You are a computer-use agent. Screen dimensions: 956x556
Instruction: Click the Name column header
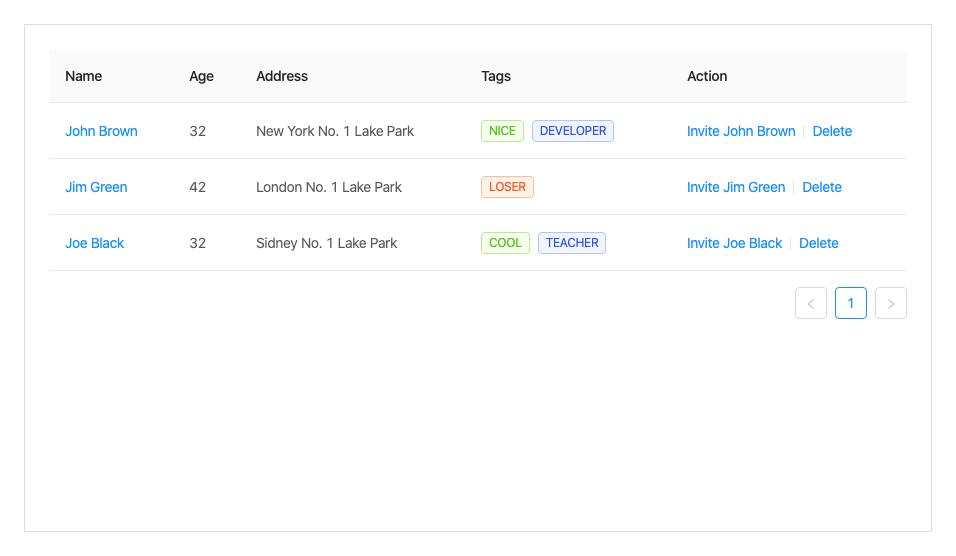point(84,76)
